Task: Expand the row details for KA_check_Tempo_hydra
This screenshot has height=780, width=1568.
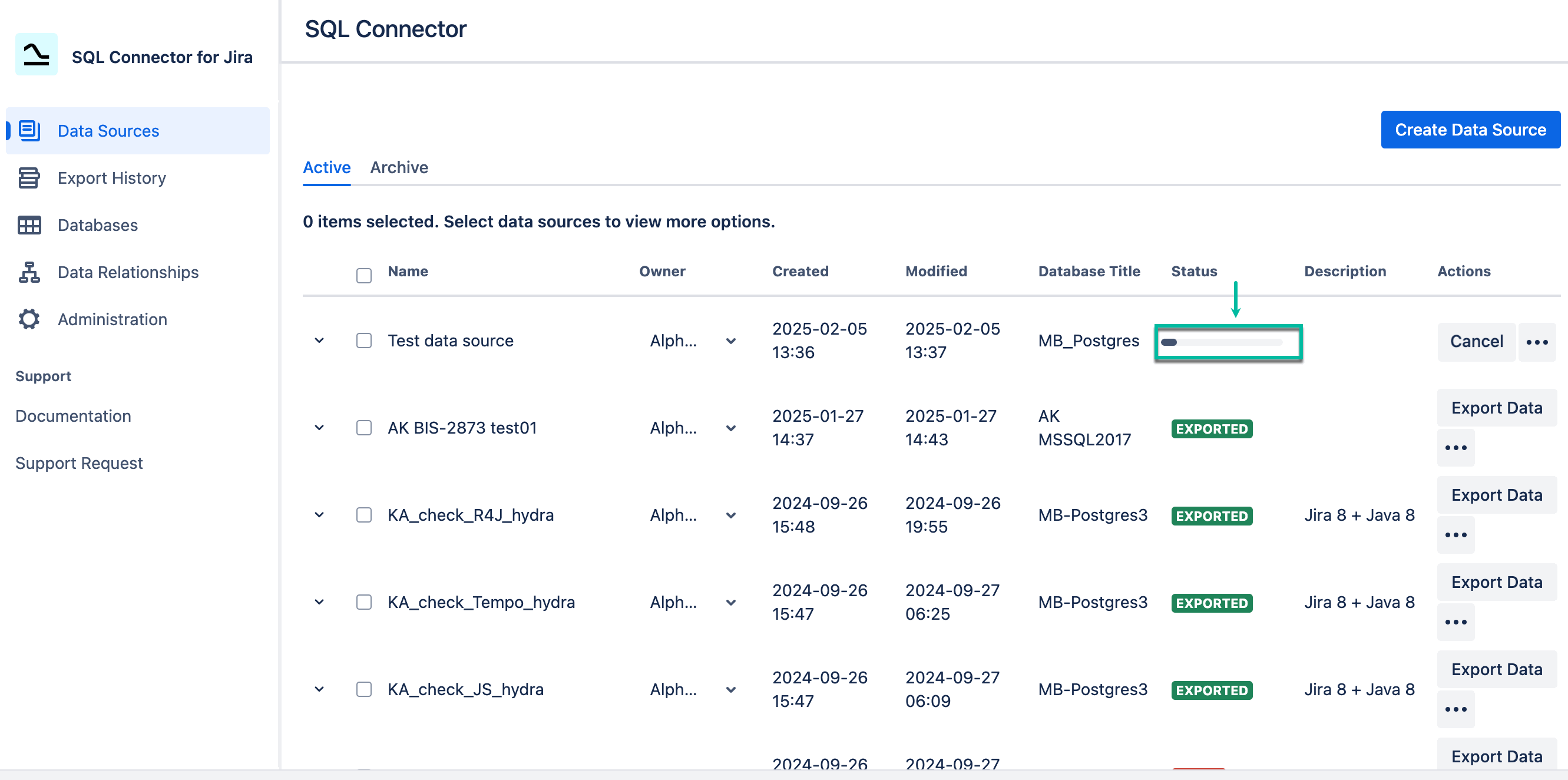Action: point(319,601)
